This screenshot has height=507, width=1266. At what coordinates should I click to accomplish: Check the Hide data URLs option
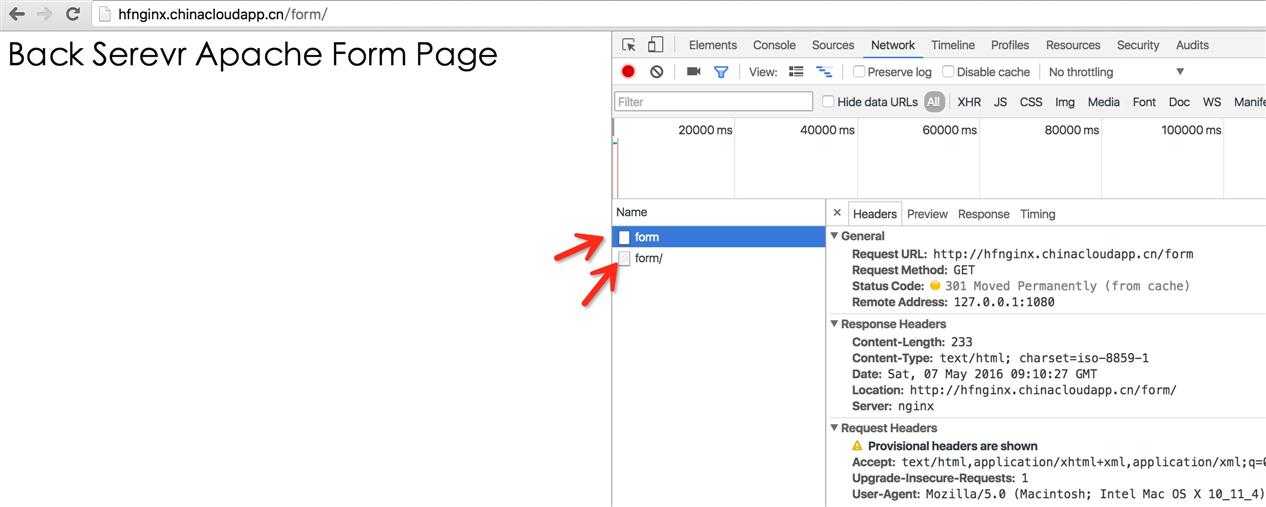point(828,101)
